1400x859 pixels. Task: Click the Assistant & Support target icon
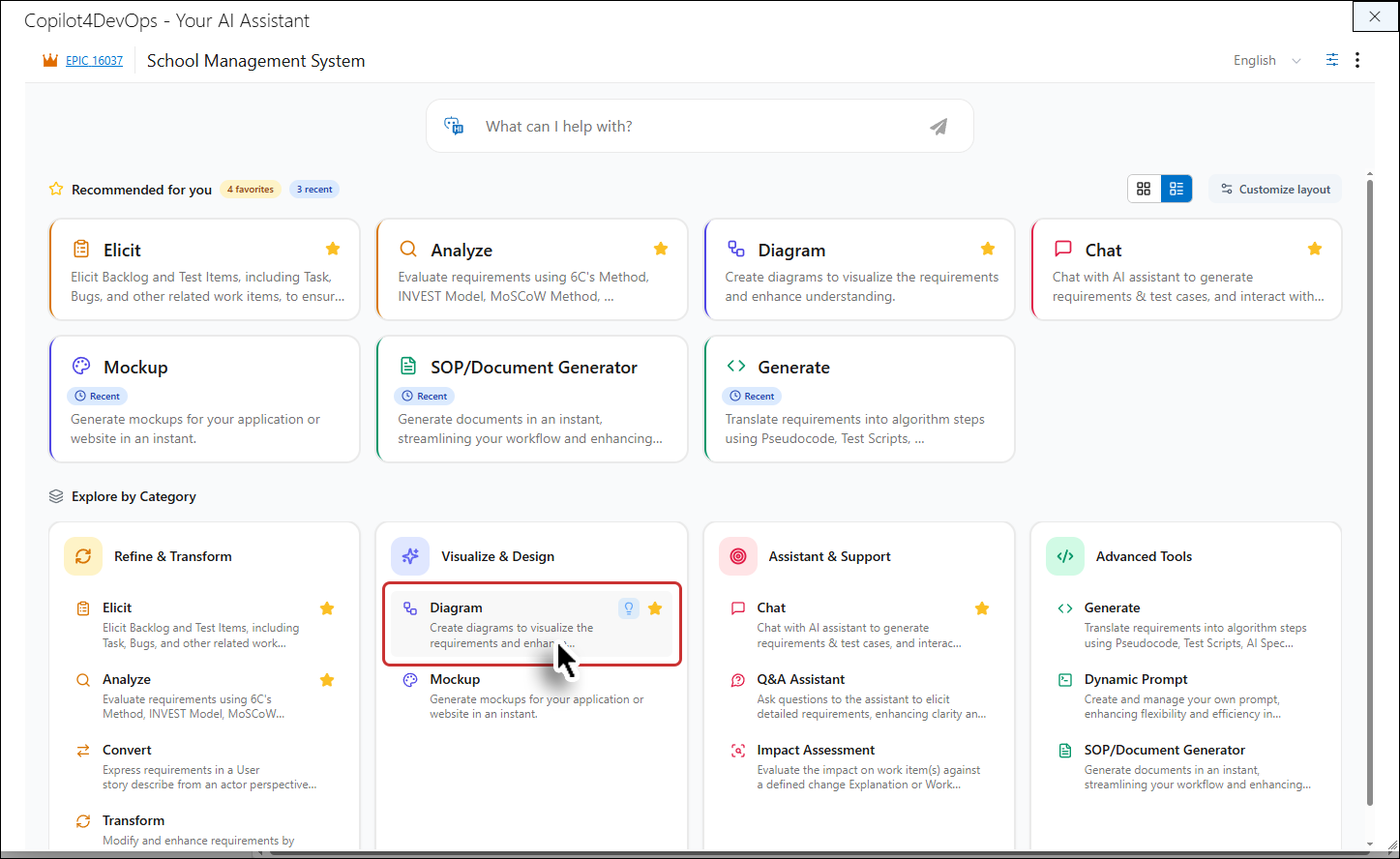click(738, 556)
